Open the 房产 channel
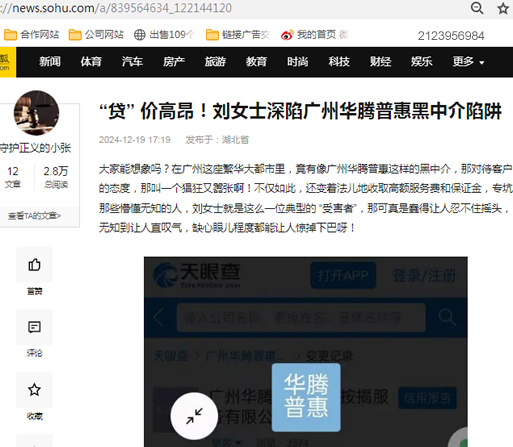The image size is (513, 447). point(174,62)
